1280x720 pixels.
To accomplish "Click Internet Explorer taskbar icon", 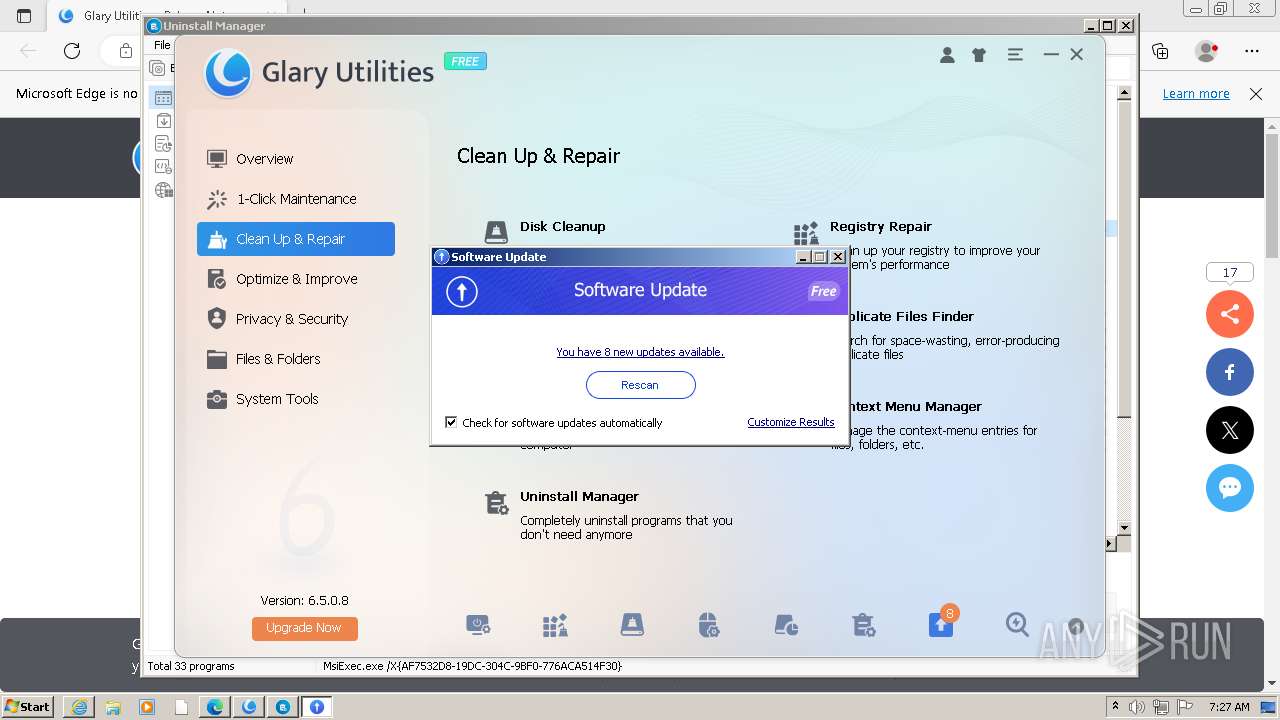I will coord(79,706).
